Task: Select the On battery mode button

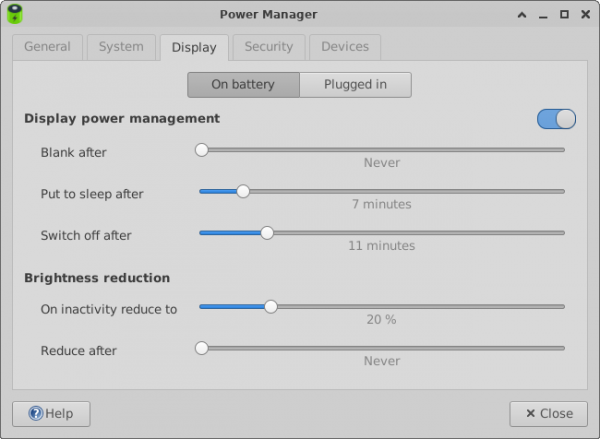Action: tap(243, 85)
